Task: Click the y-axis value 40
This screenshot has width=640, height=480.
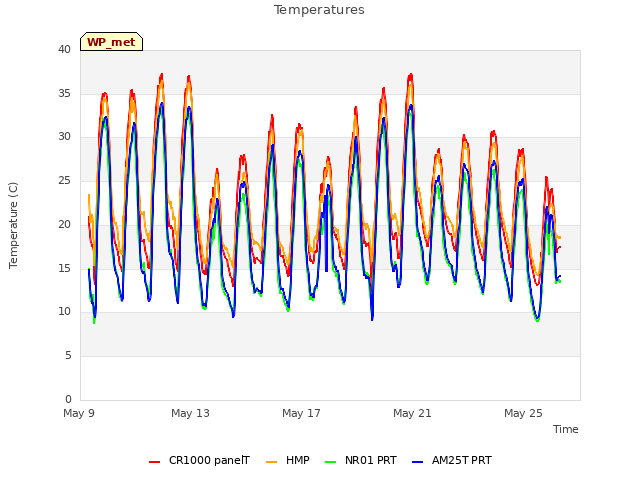Action: click(64, 50)
